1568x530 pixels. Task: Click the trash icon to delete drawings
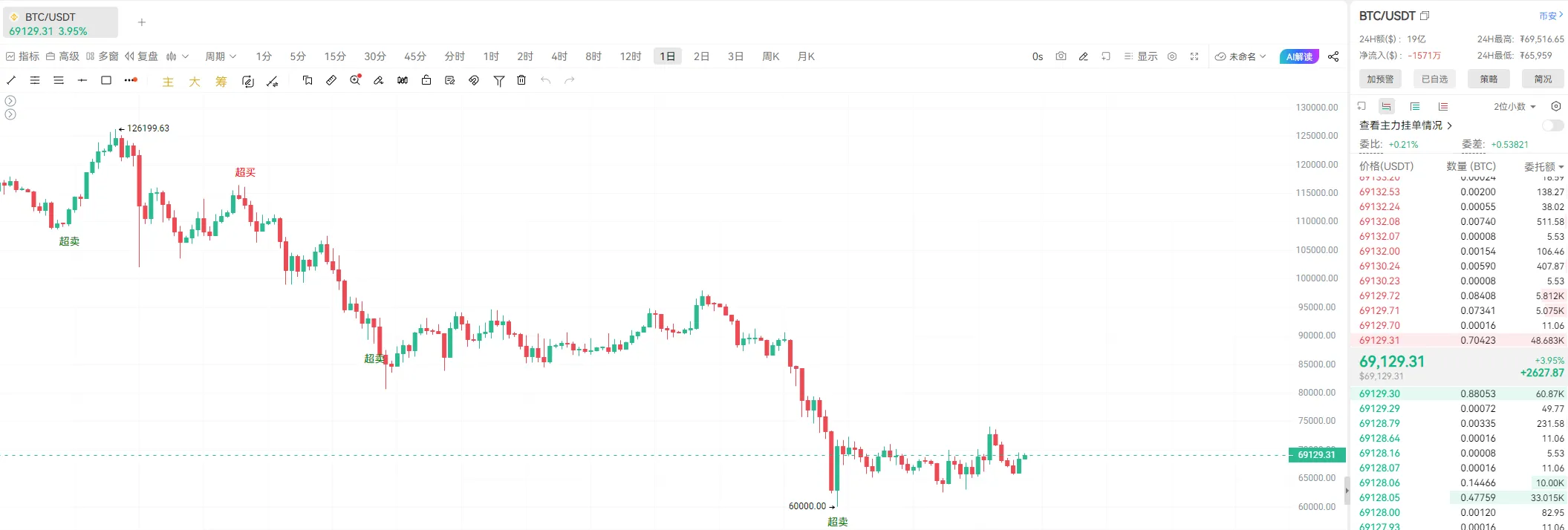[x=521, y=80]
